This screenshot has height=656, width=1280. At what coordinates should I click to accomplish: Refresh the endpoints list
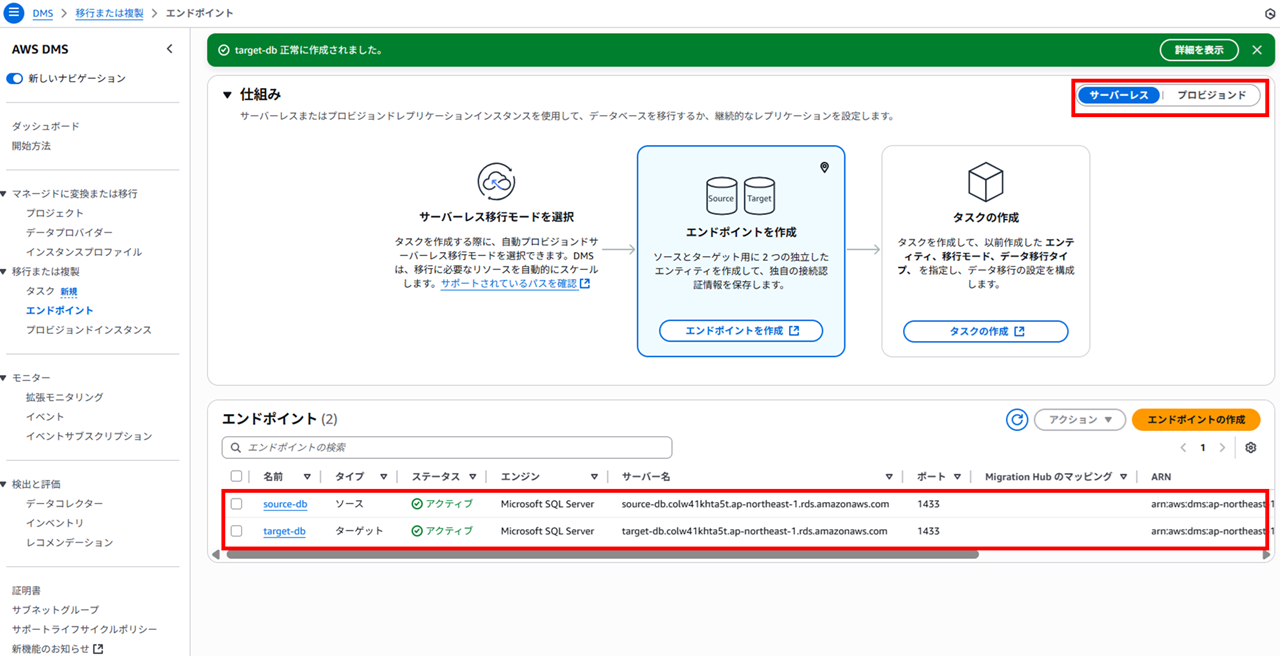1017,420
